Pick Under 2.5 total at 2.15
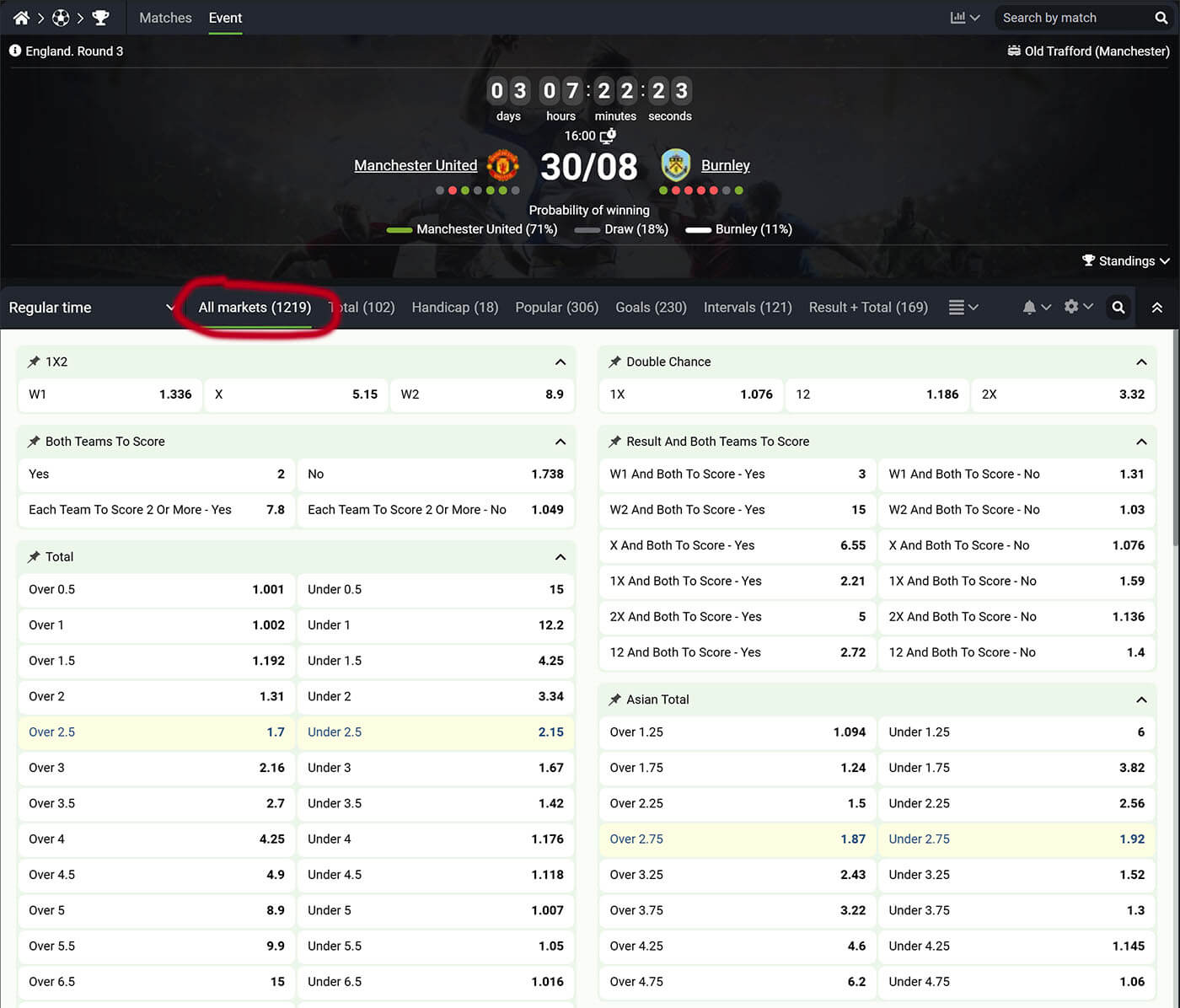 436,732
